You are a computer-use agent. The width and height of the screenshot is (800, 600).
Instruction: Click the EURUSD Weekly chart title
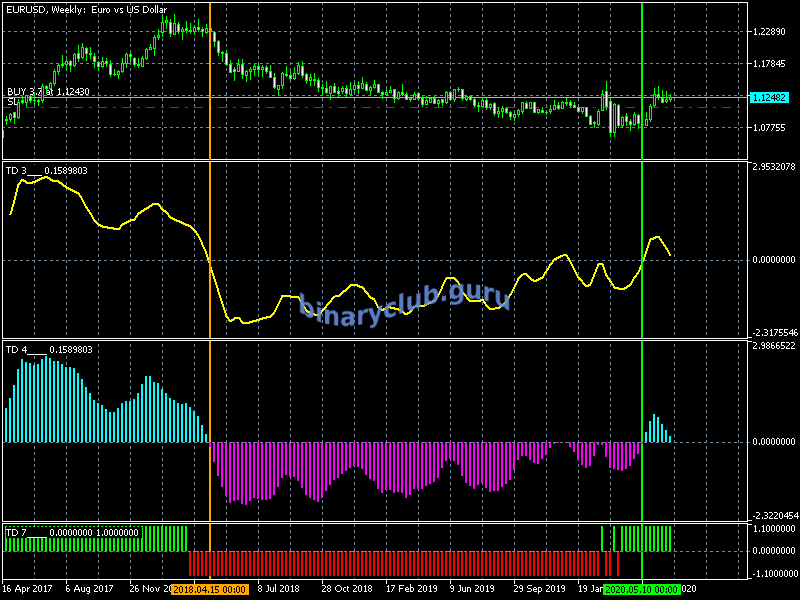[87, 9]
